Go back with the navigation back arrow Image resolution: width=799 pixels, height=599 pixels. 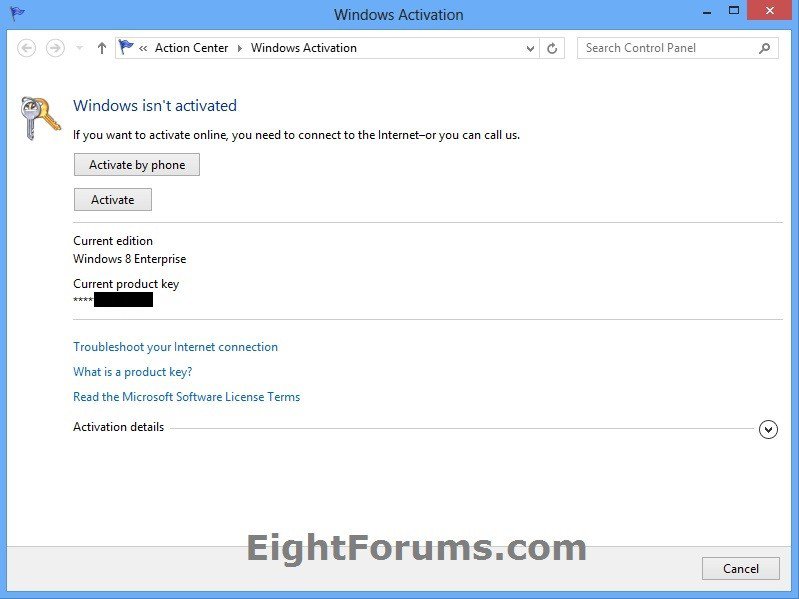coord(26,48)
